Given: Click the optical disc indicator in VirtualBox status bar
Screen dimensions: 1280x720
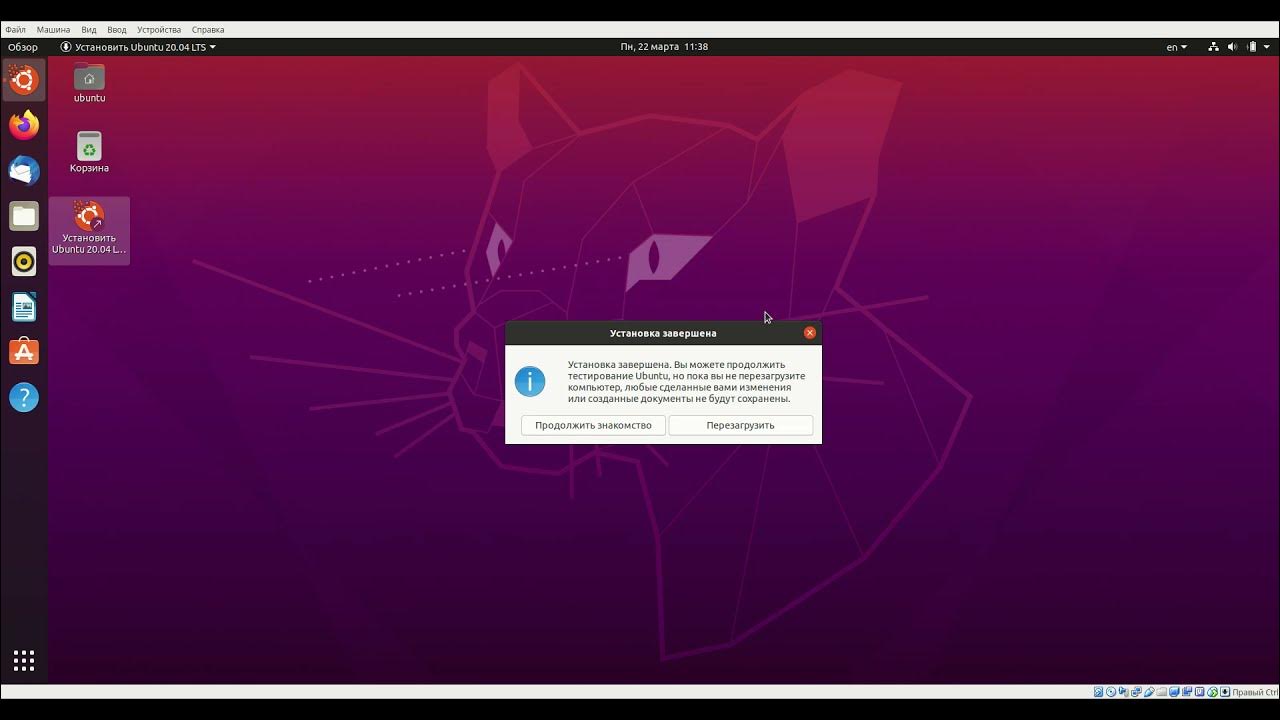Looking at the screenshot, I should (1111, 692).
